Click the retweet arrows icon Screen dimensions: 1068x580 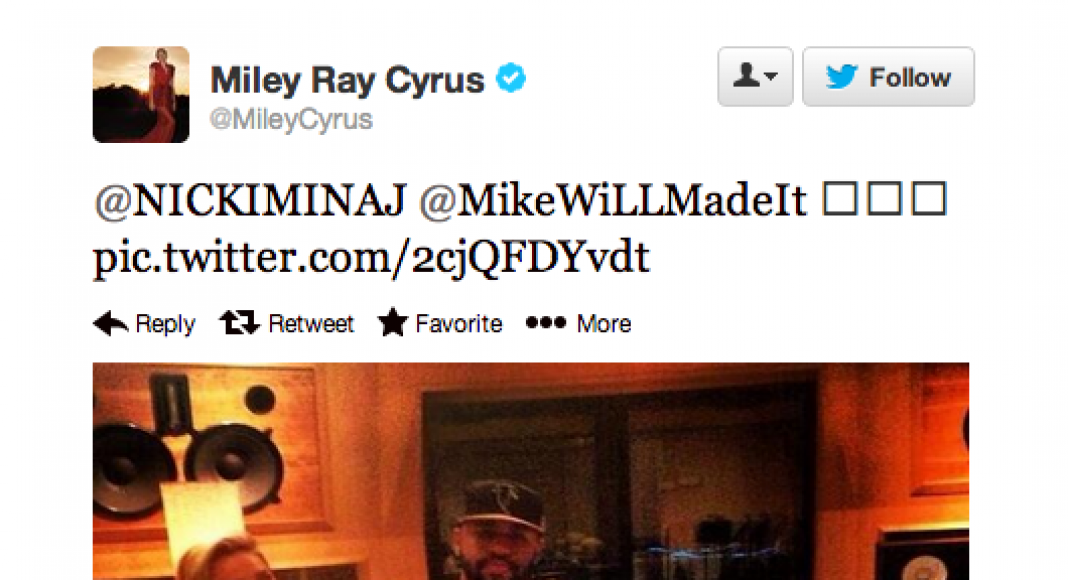tap(239, 322)
